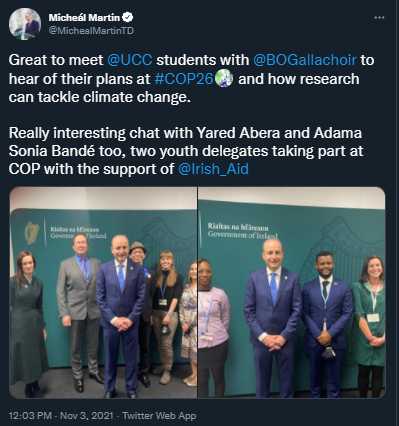Visit the @Irish_Aid mention

pos(213,169)
